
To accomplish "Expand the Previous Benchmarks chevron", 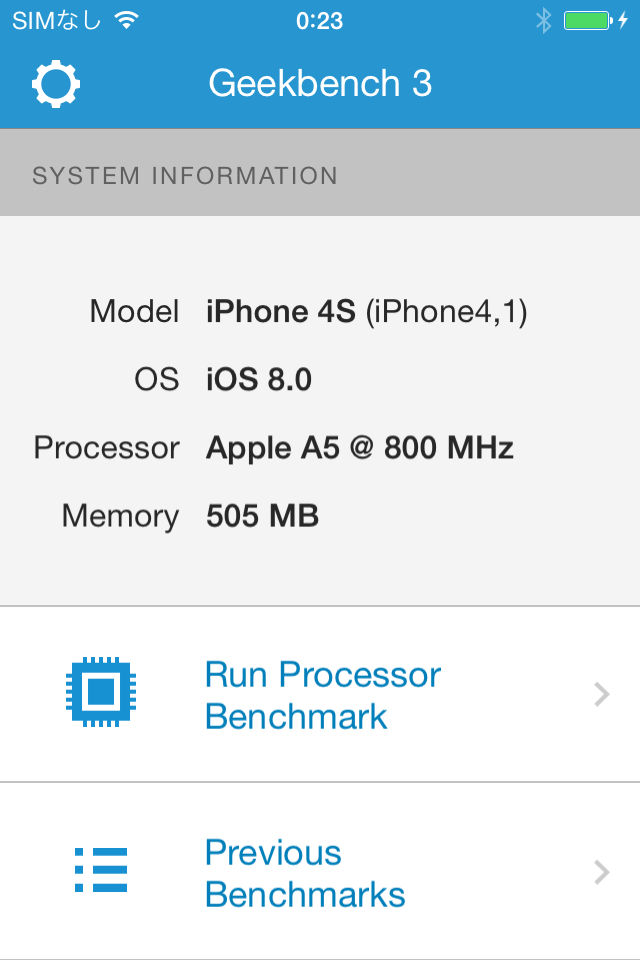I will coord(601,872).
